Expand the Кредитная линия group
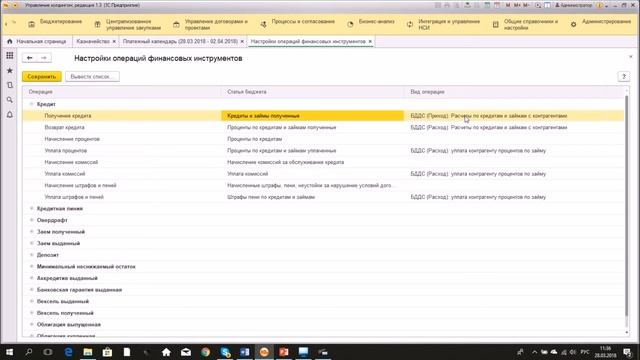 [x=31, y=209]
